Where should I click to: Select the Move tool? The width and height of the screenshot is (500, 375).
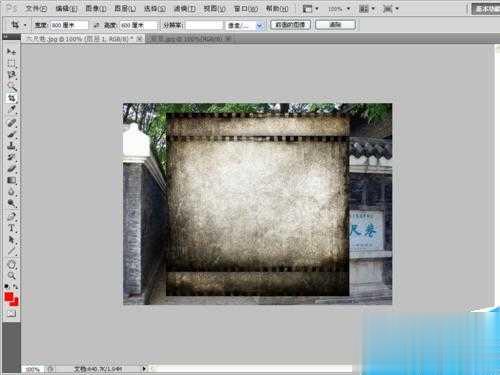point(11,52)
